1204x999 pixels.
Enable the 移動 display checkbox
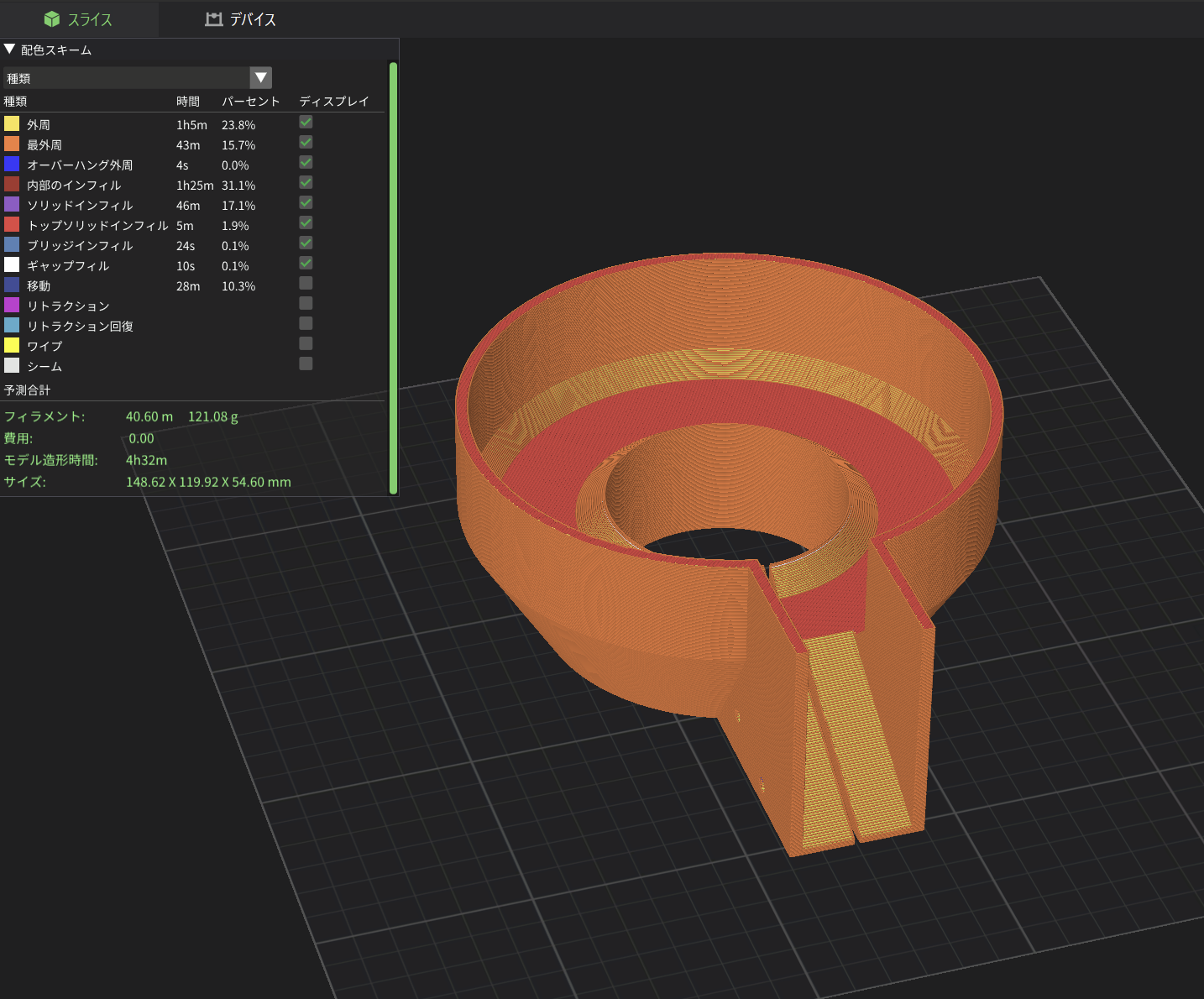(x=306, y=284)
